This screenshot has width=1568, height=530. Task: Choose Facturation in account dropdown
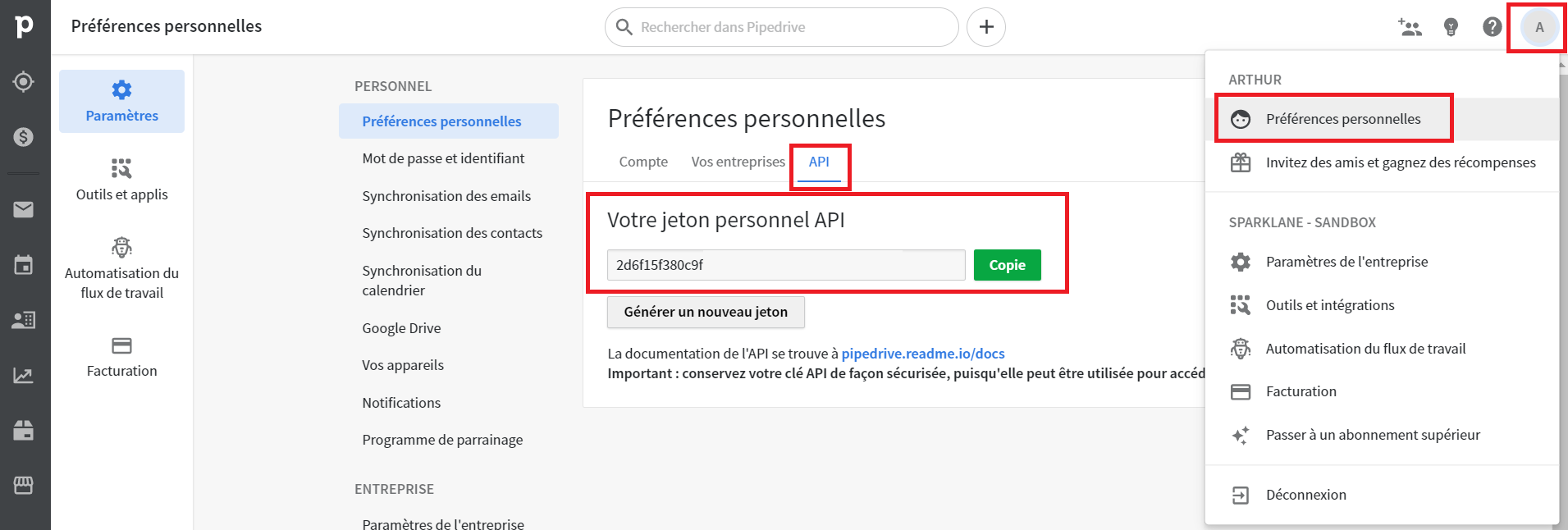click(1382, 391)
